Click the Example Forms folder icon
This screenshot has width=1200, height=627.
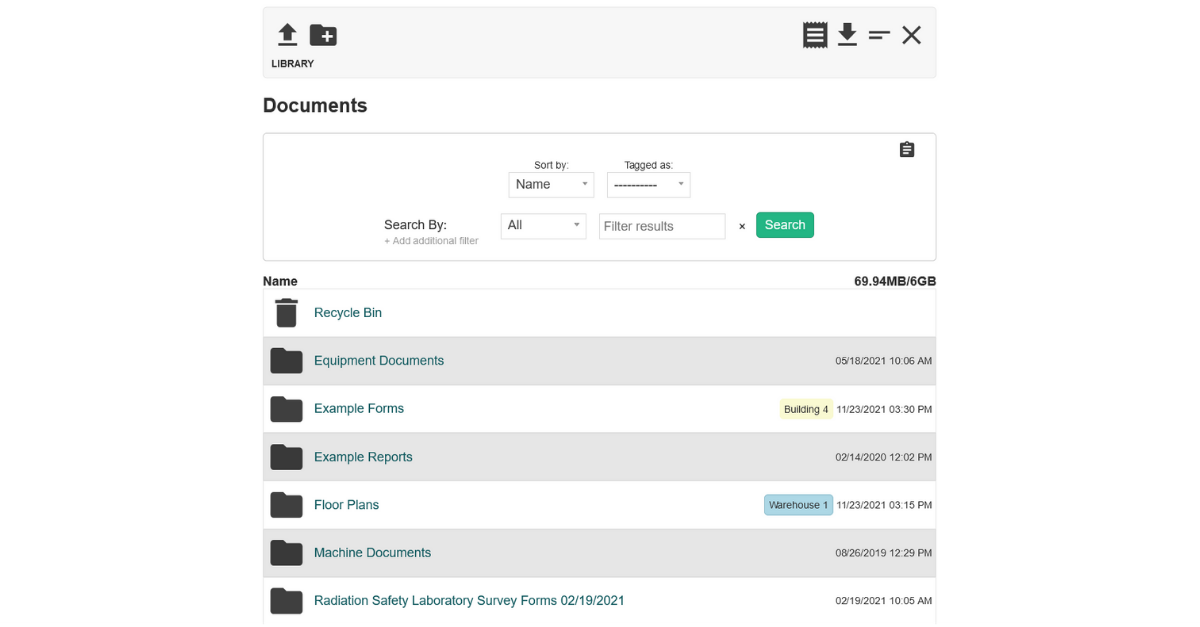287,409
